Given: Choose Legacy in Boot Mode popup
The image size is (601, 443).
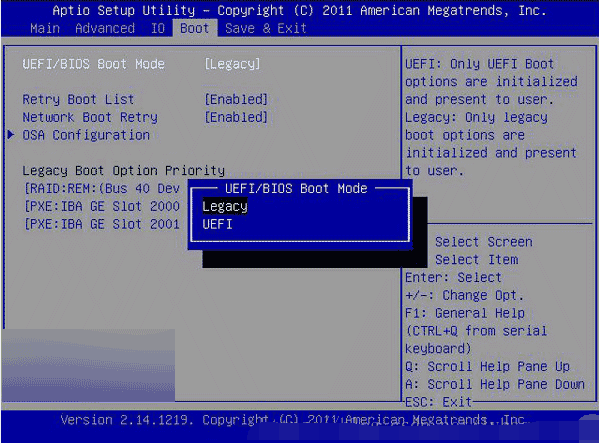Looking at the screenshot, I should 225,207.
